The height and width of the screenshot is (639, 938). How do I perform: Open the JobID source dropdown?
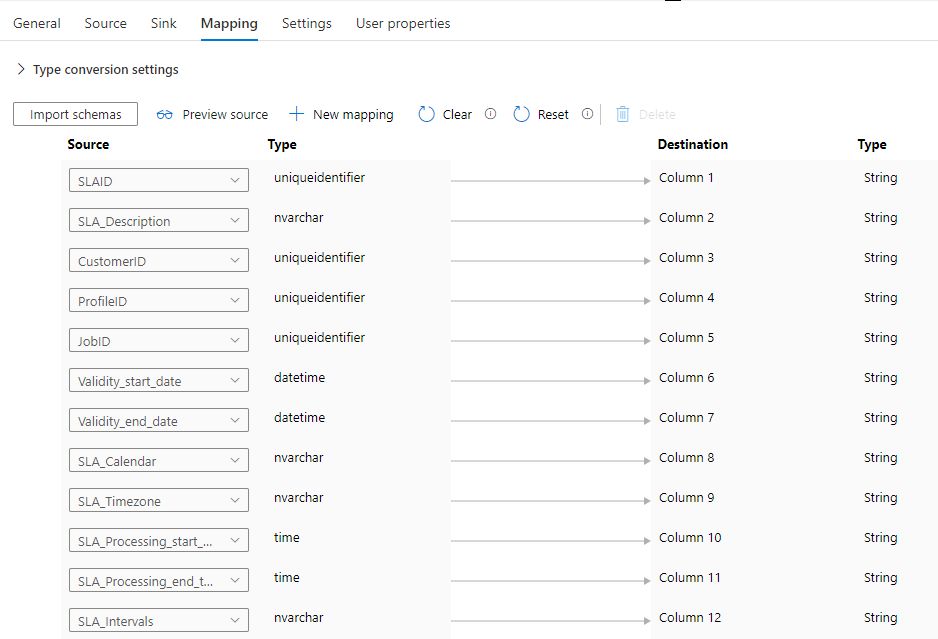pyautogui.click(x=159, y=340)
